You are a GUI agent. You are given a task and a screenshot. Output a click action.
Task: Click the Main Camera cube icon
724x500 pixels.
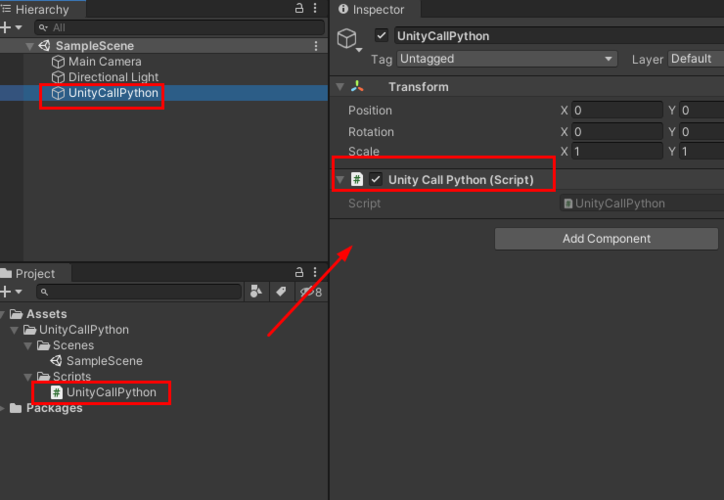pos(58,61)
